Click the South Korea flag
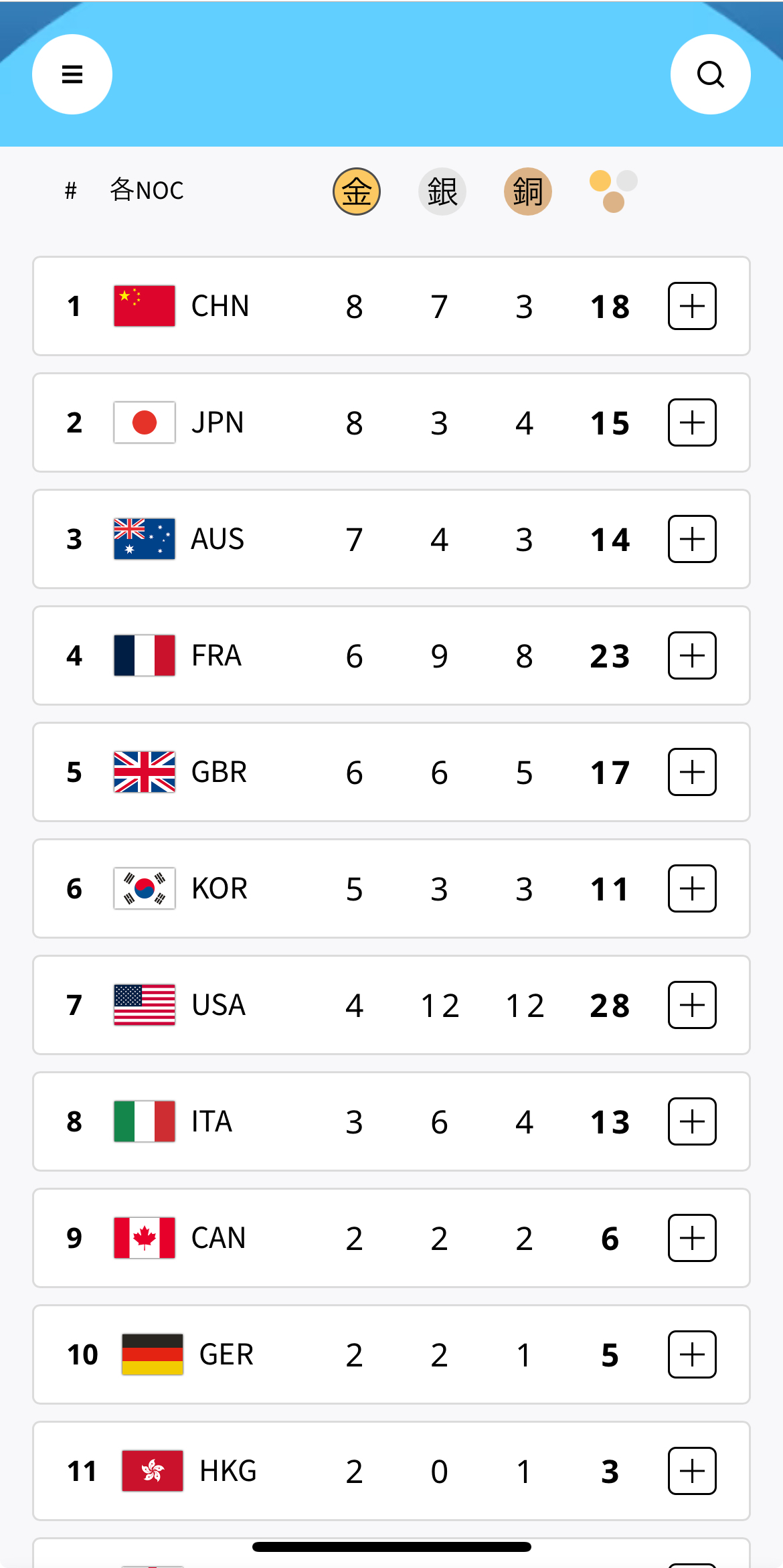 (145, 888)
